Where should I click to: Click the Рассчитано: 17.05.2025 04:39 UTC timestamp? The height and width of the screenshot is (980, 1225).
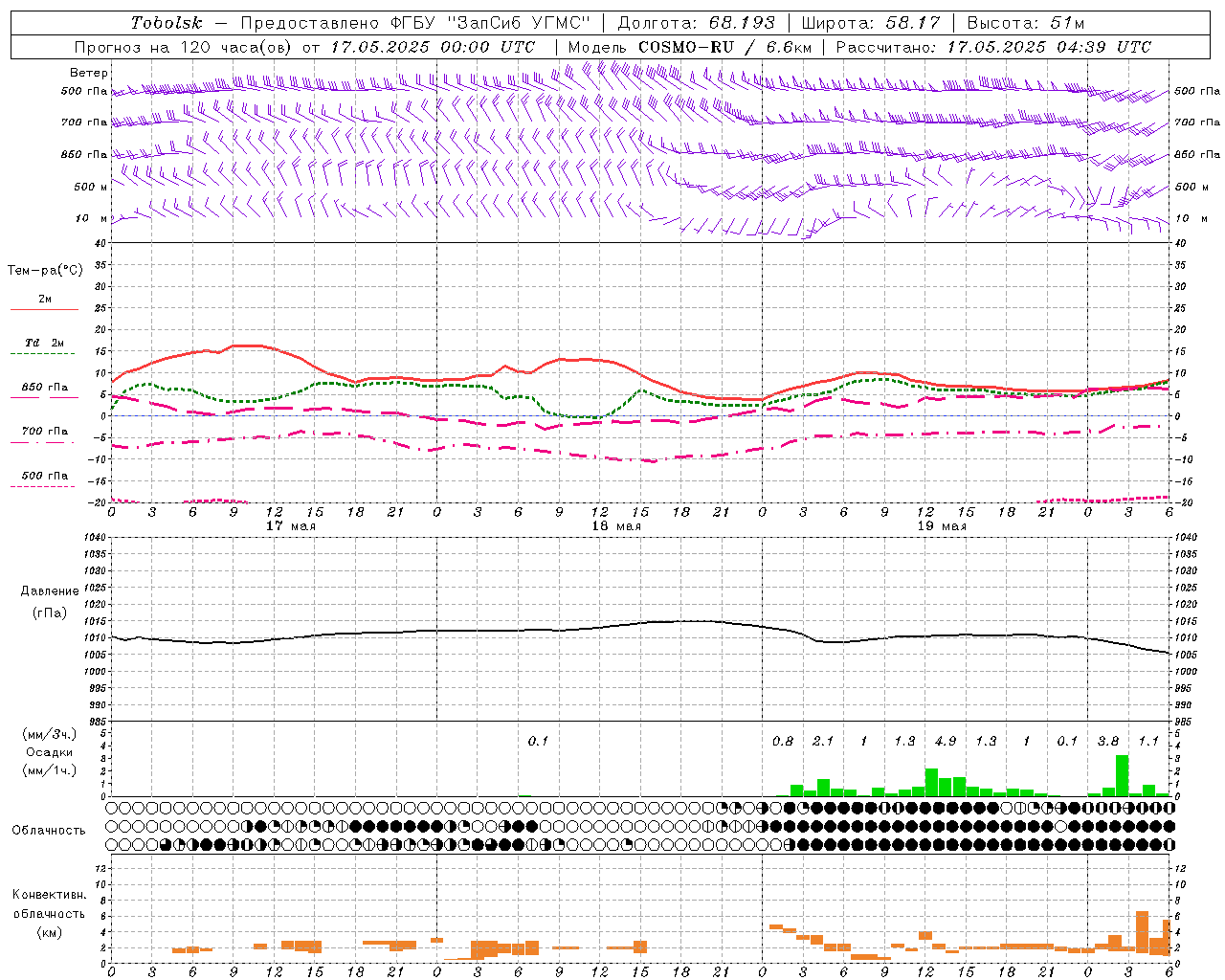(x=993, y=47)
